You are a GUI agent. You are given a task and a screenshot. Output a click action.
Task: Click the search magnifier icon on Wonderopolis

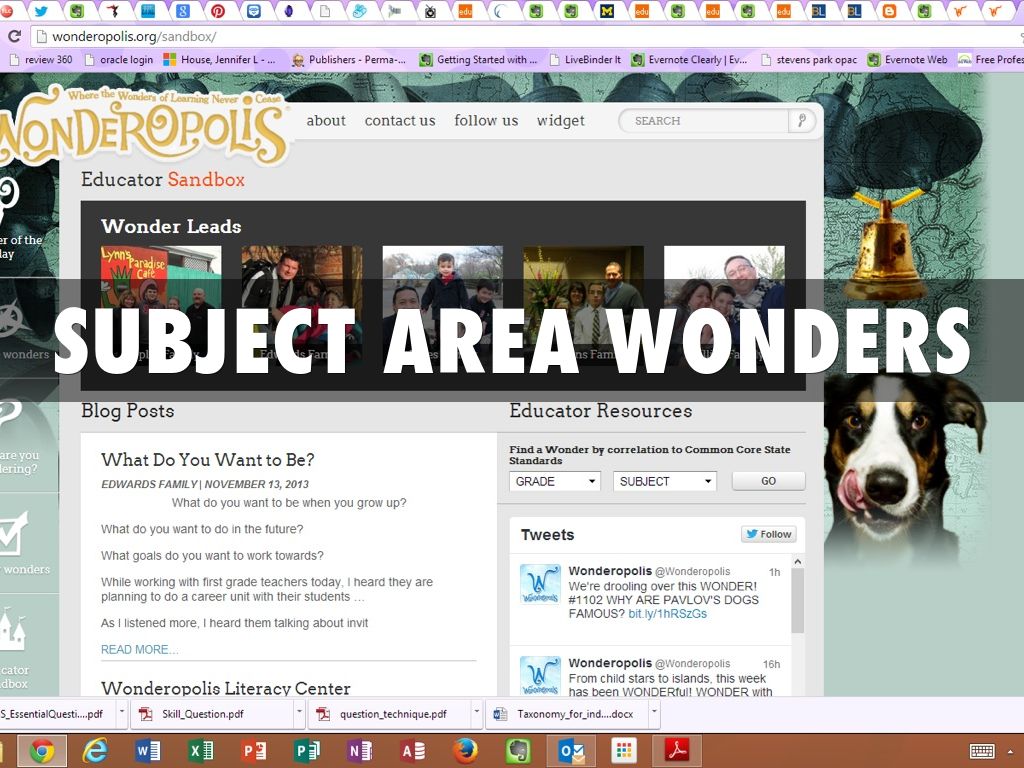pyautogui.click(x=801, y=121)
